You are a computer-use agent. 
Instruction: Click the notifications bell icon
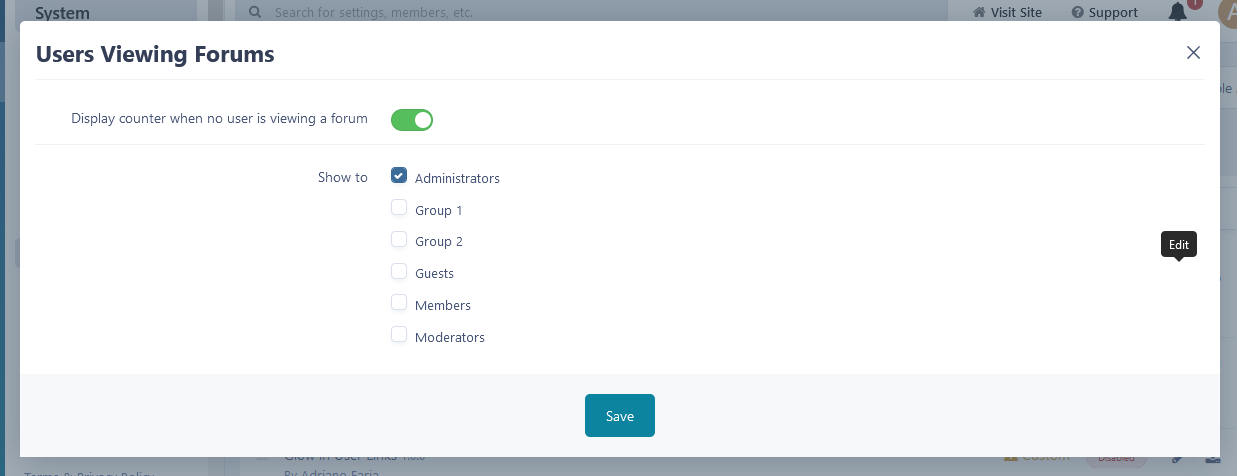1178,12
